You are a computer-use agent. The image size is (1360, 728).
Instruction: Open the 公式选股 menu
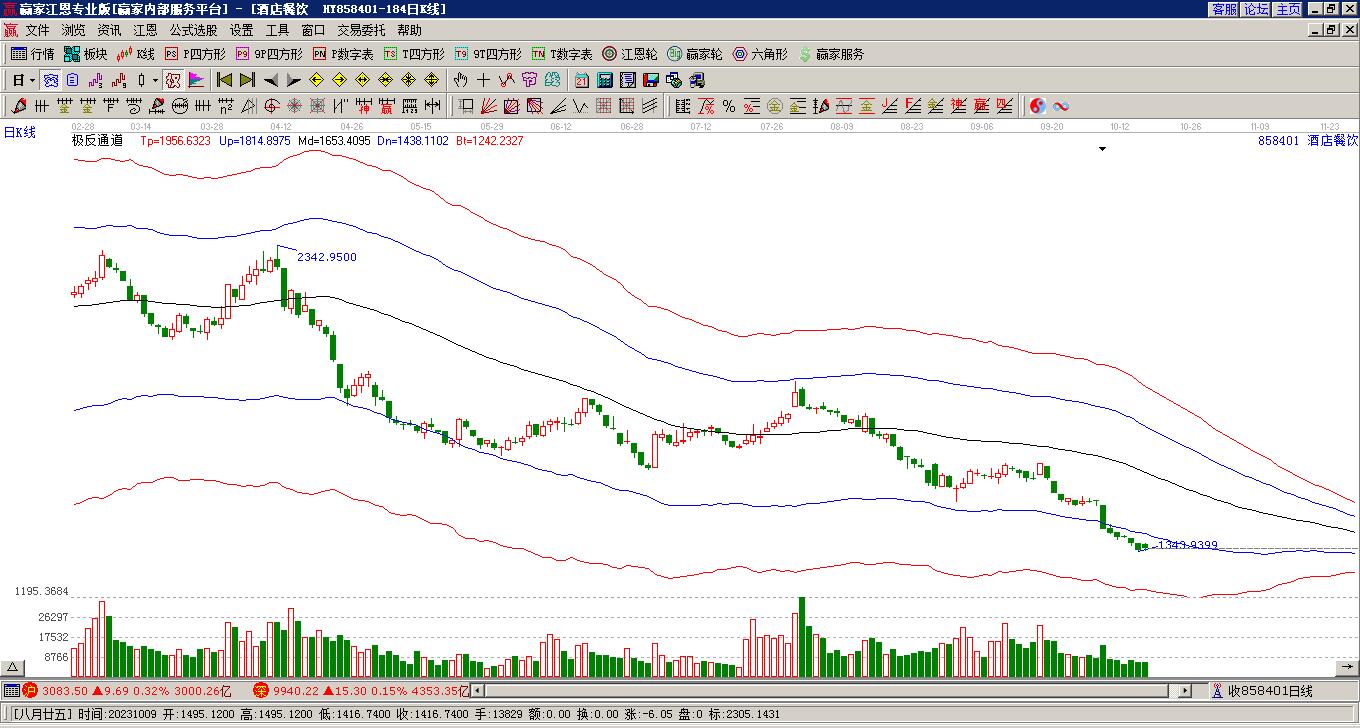point(193,31)
